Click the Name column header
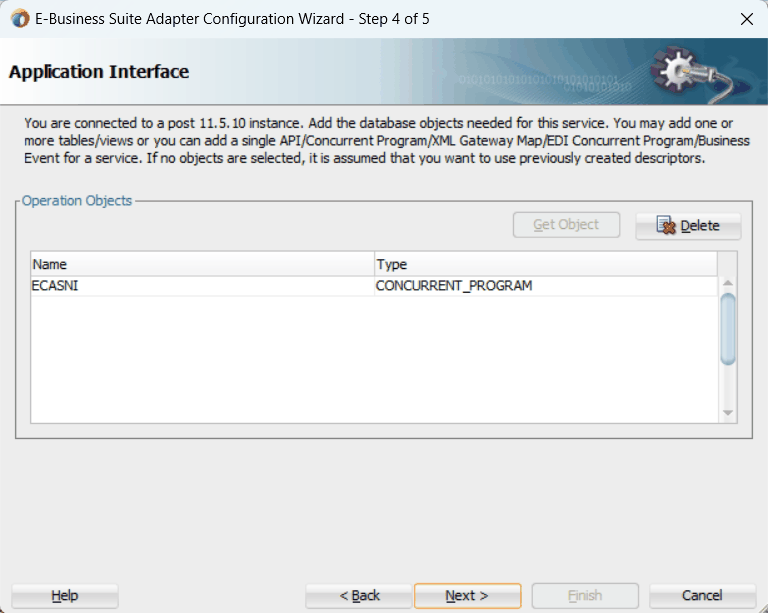Screen dimensions: 768x613 (202, 264)
